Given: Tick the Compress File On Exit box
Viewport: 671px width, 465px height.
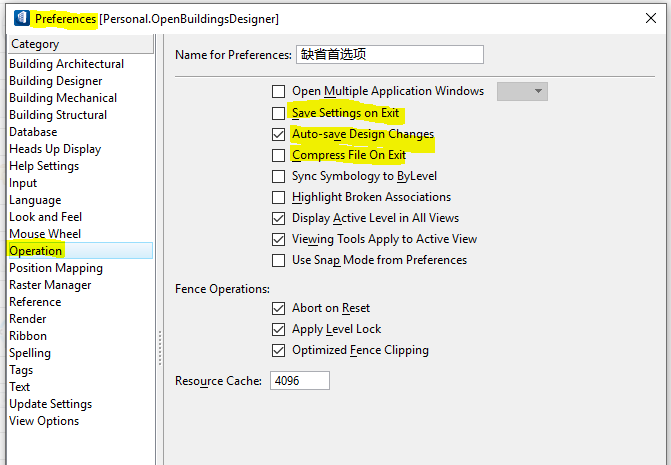Looking at the screenshot, I should [279, 155].
